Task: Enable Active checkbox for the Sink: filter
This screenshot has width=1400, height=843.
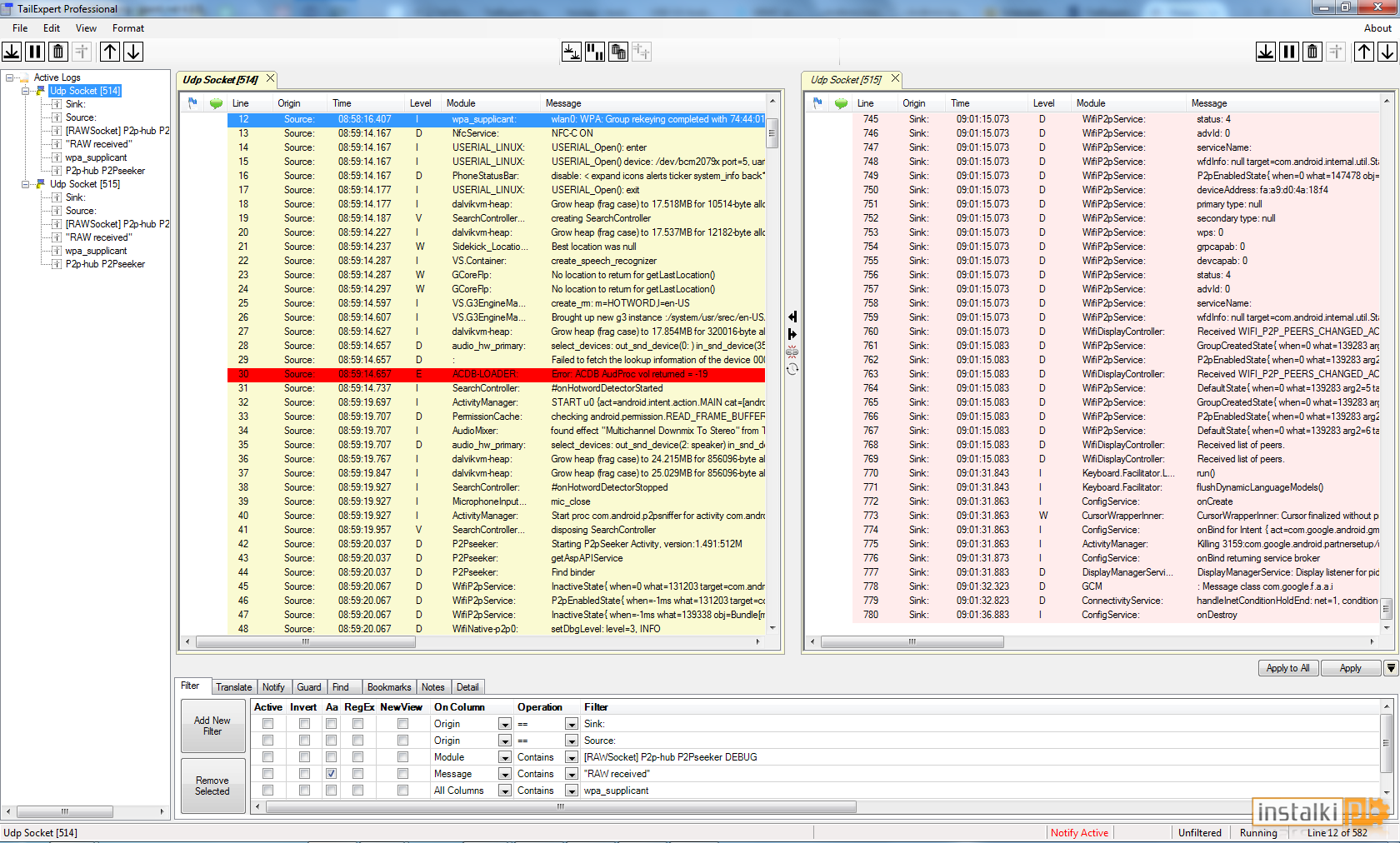Action: click(x=267, y=724)
